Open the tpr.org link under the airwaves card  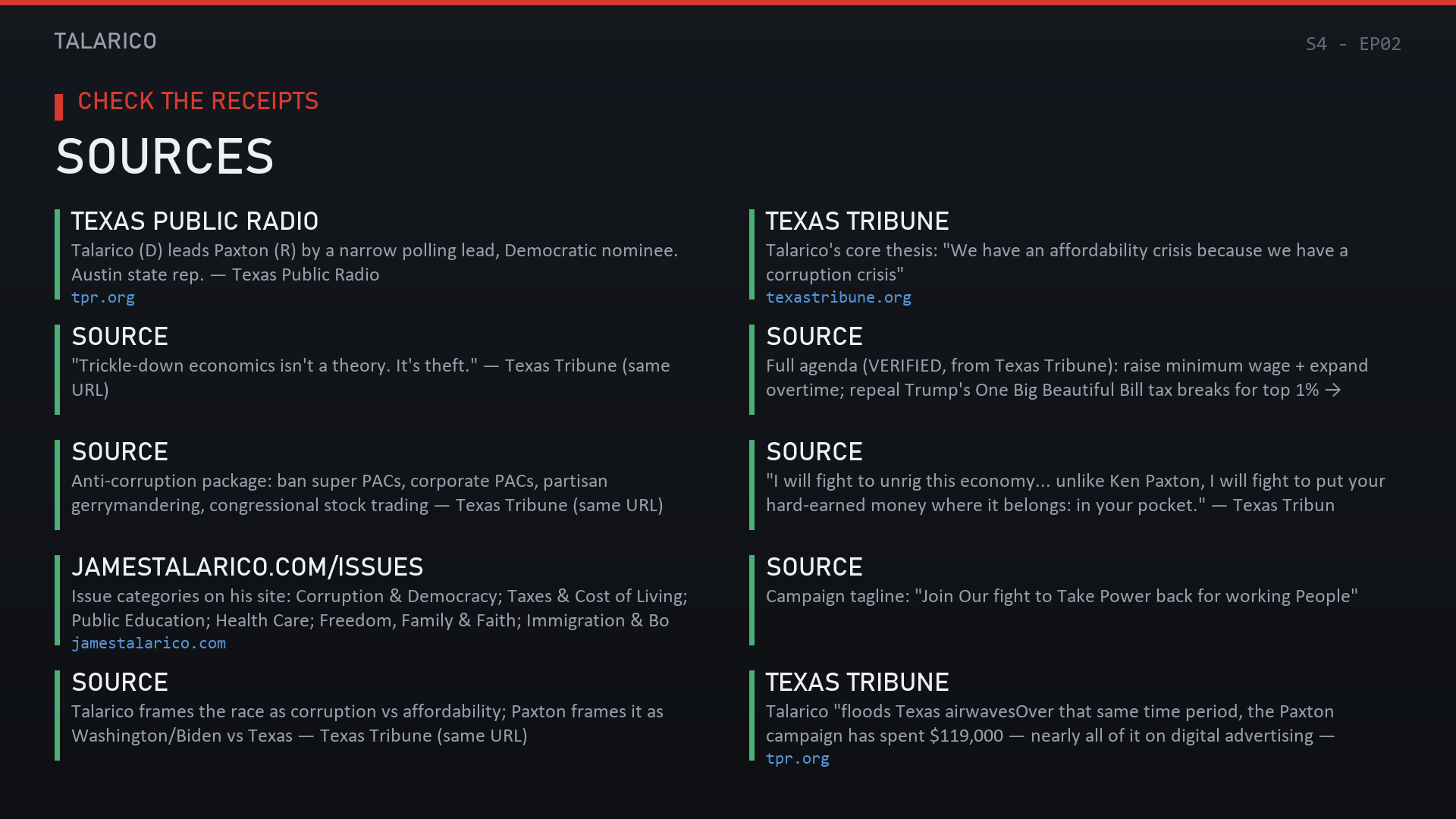[797, 758]
